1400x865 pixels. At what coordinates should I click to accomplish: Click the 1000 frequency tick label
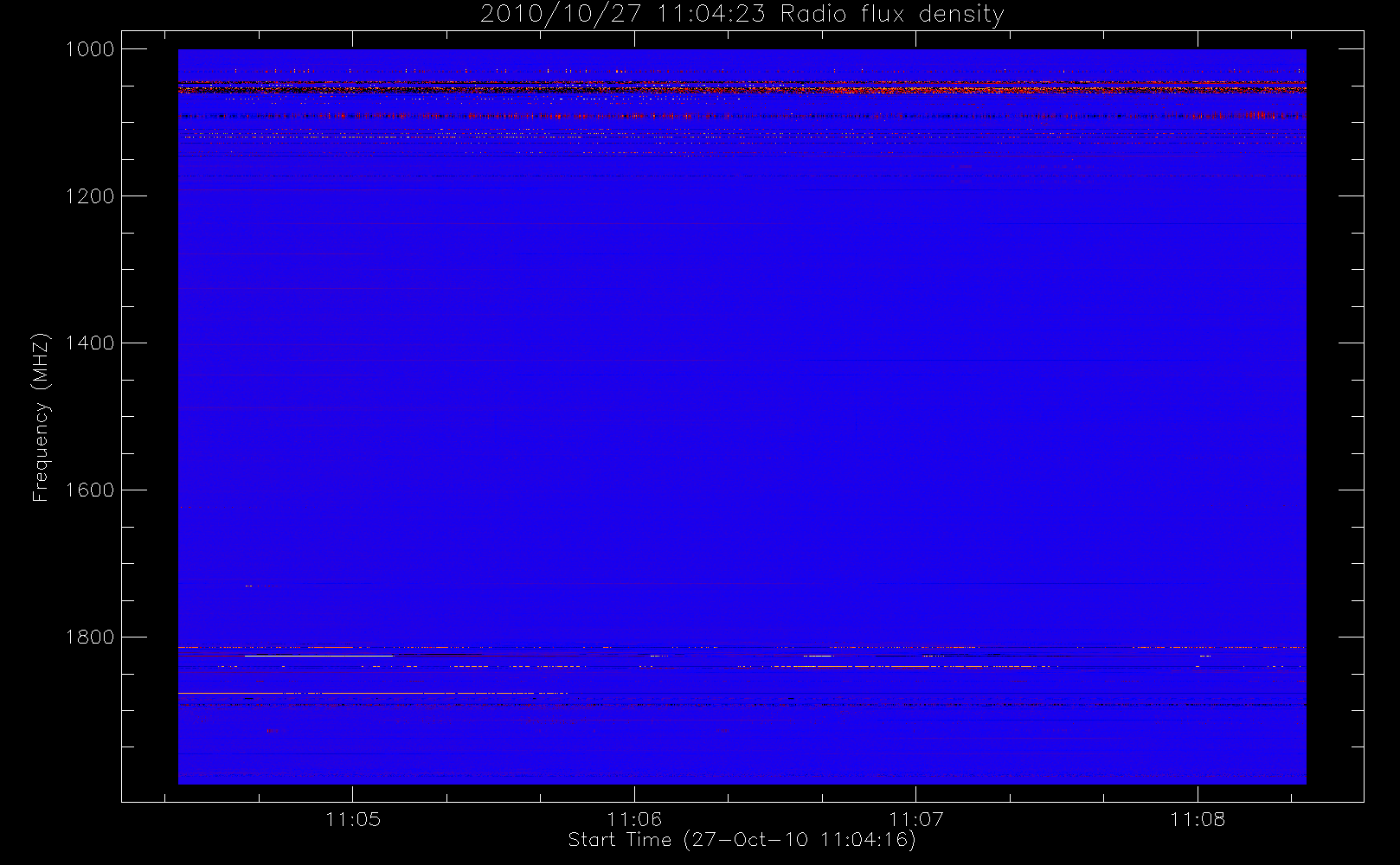pyautogui.click(x=90, y=49)
